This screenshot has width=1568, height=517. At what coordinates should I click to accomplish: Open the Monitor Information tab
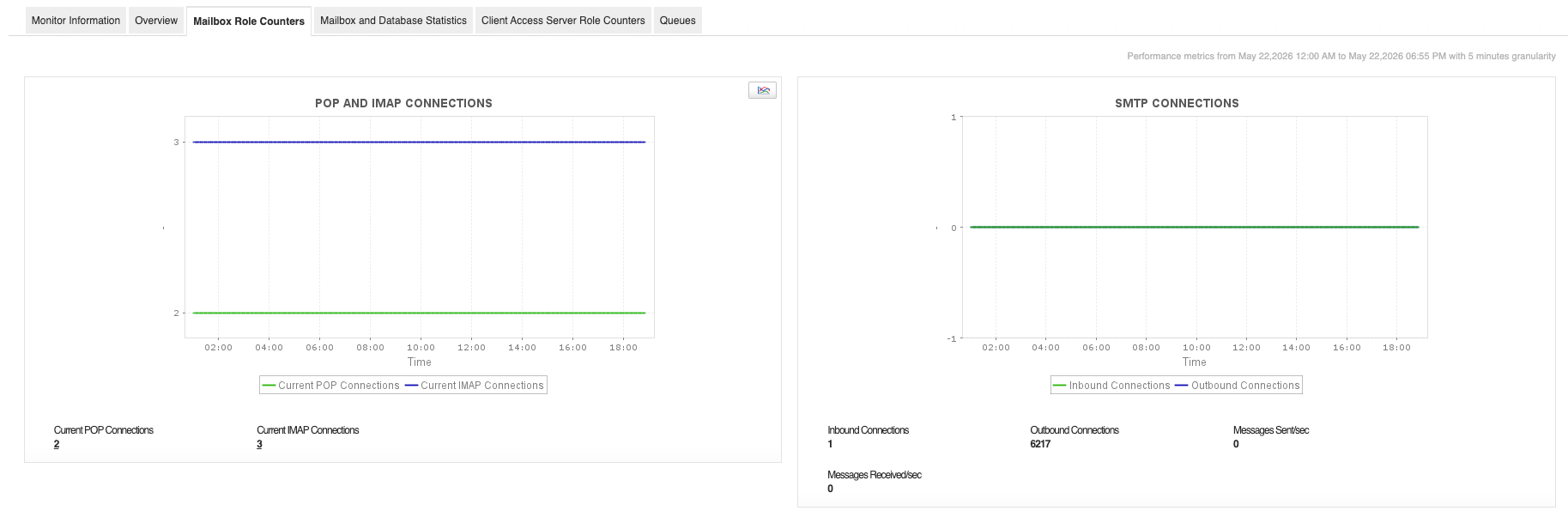(76, 21)
